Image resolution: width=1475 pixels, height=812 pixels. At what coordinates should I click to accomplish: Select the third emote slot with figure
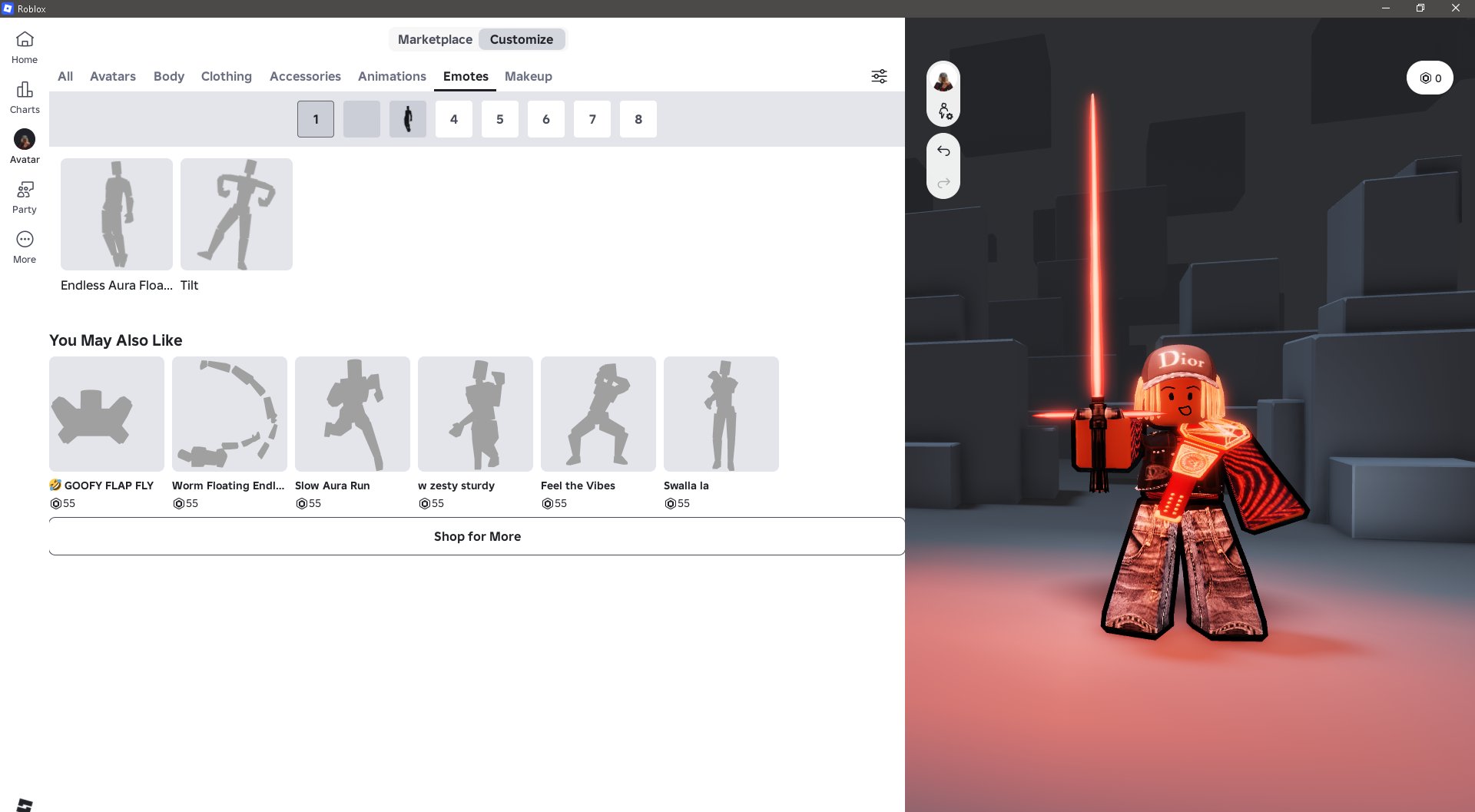408,119
